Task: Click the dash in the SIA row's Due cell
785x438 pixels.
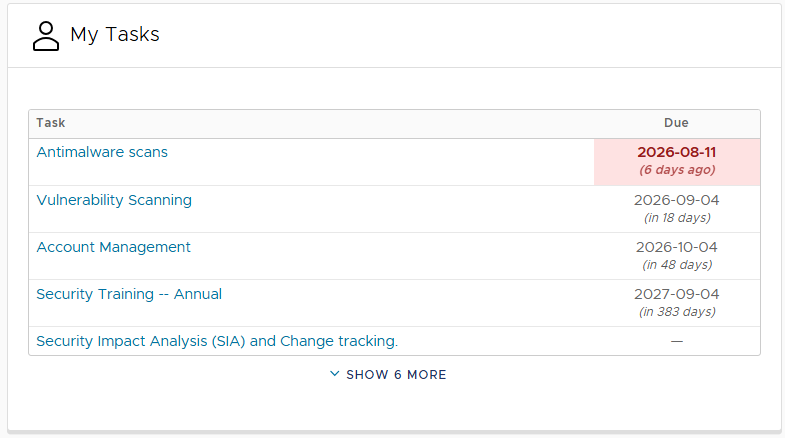Action: click(677, 341)
